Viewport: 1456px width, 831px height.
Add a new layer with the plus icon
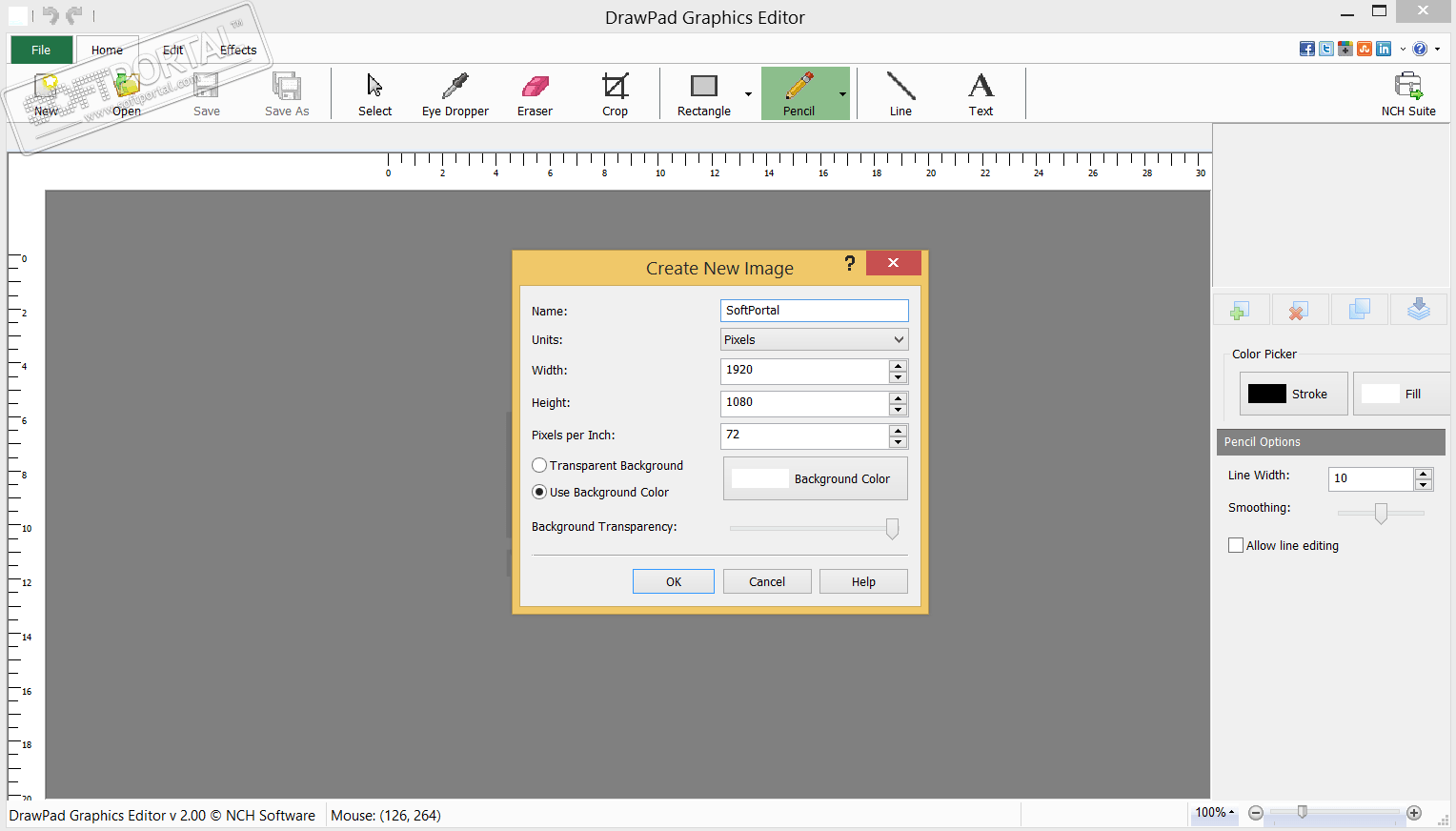tap(1240, 310)
